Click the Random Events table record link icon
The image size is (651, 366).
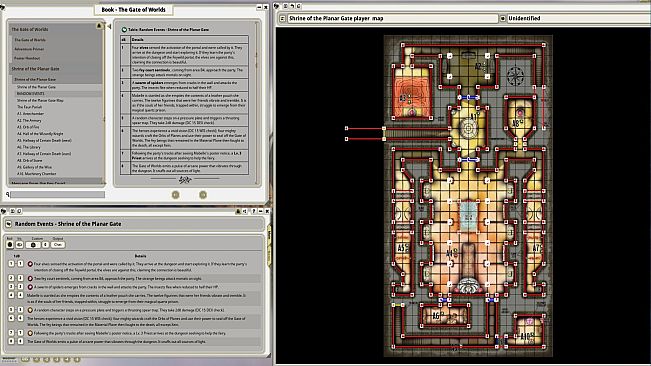coord(8,224)
